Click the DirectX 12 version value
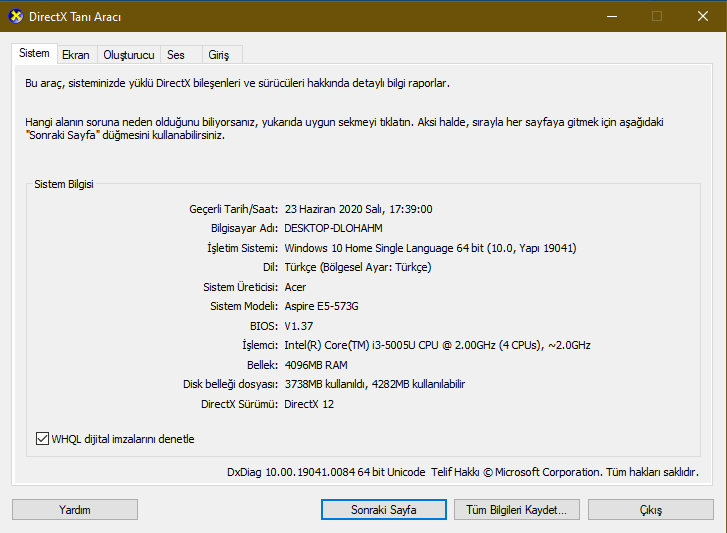727x533 pixels. point(309,404)
